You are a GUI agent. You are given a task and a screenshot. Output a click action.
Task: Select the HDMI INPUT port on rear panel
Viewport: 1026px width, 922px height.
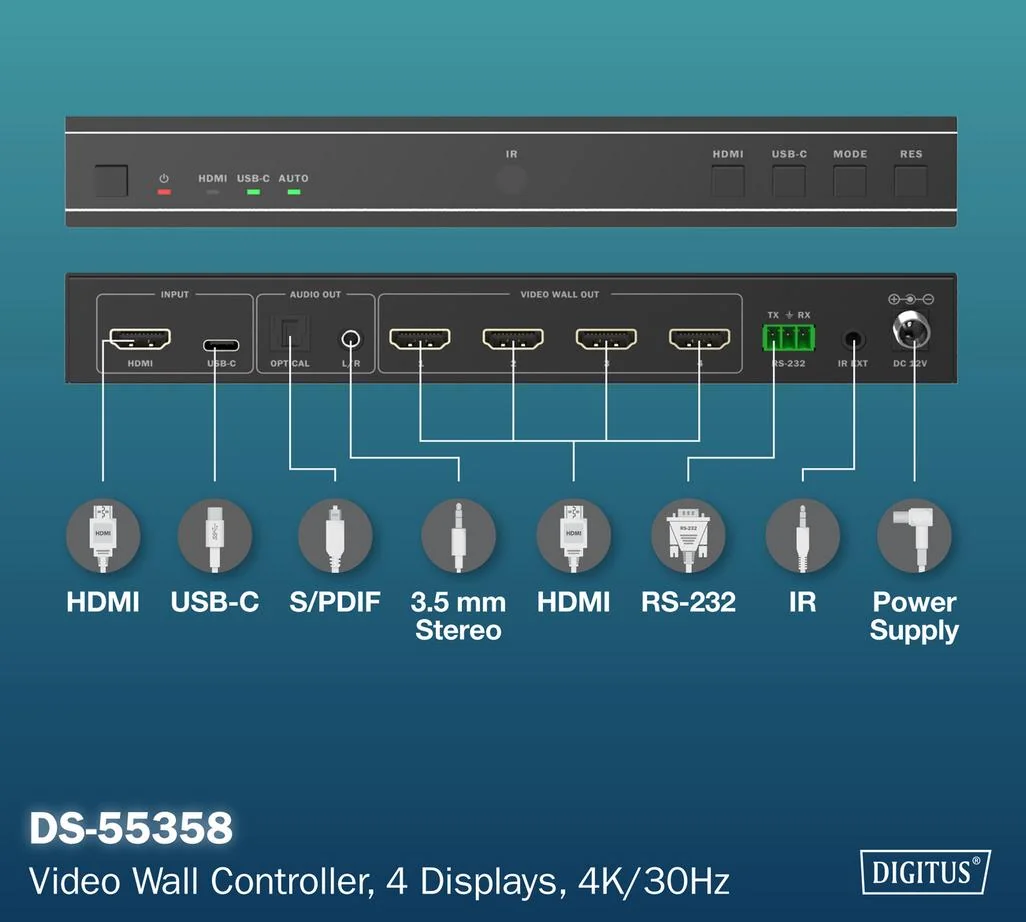pyautogui.click(x=140, y=339)
